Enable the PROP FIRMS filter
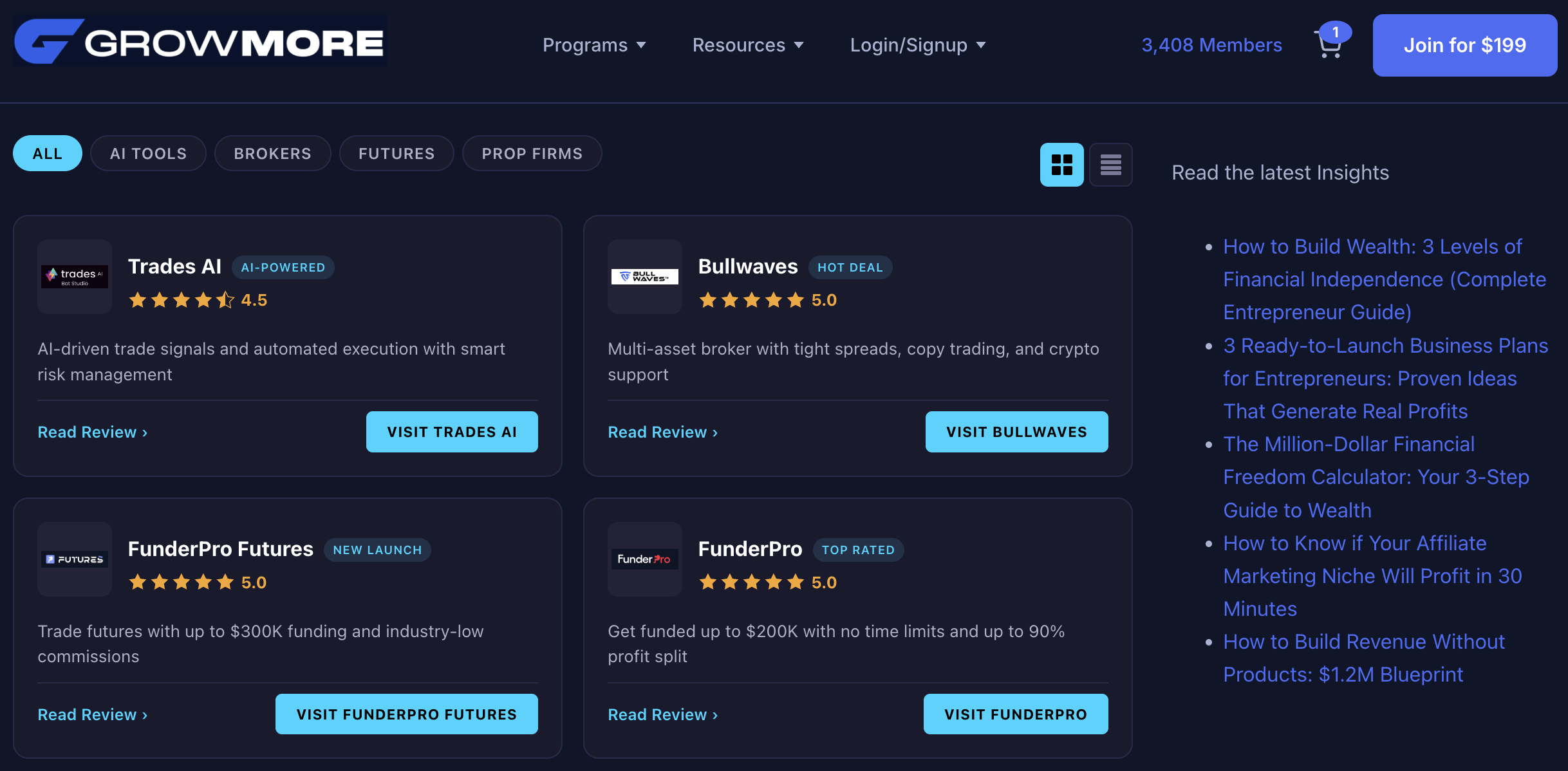Screen dimensions: 1568x771 [532, 153]
